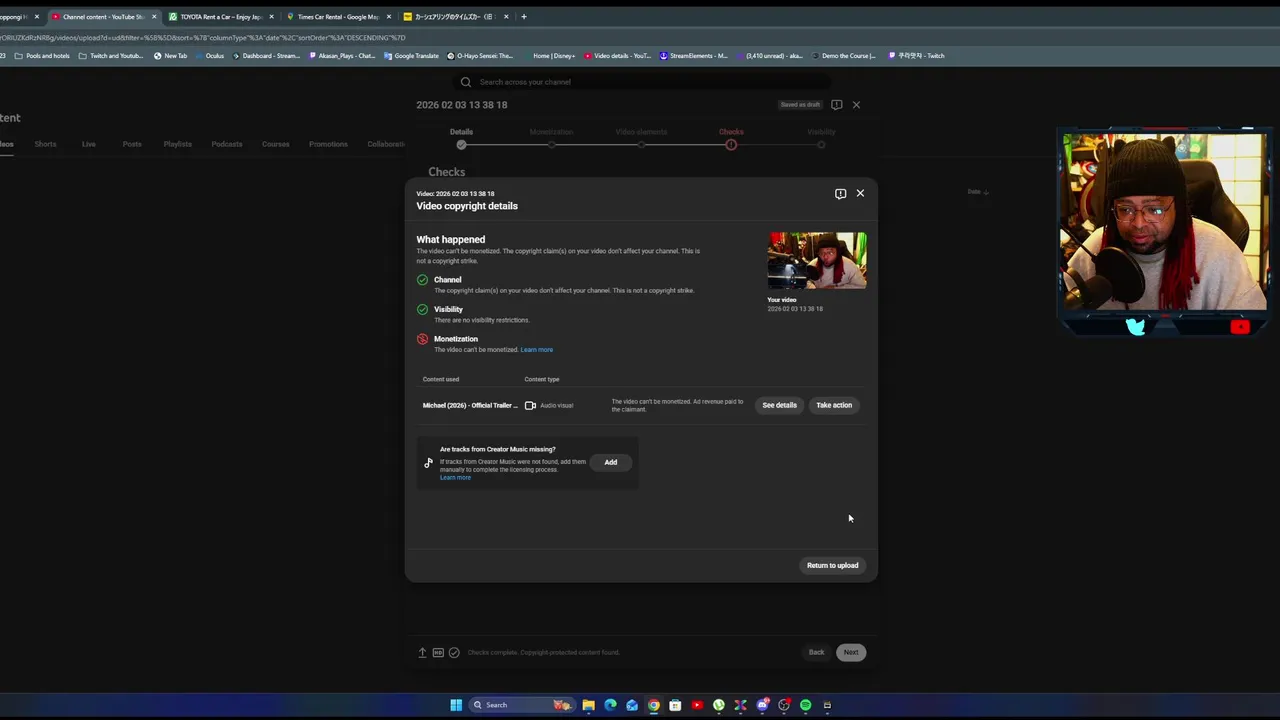This screenshot has height=720, width=1280.
Task: Send feedback icon beside Saved as draft
Action: point(837,104)
